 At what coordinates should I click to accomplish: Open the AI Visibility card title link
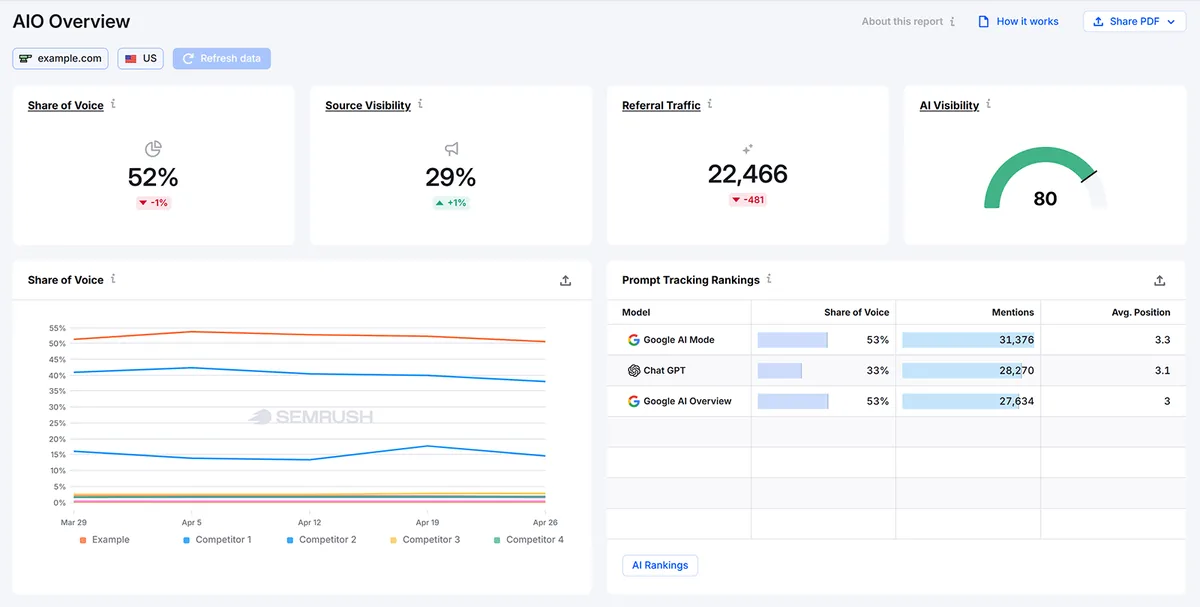click(949, 105)
